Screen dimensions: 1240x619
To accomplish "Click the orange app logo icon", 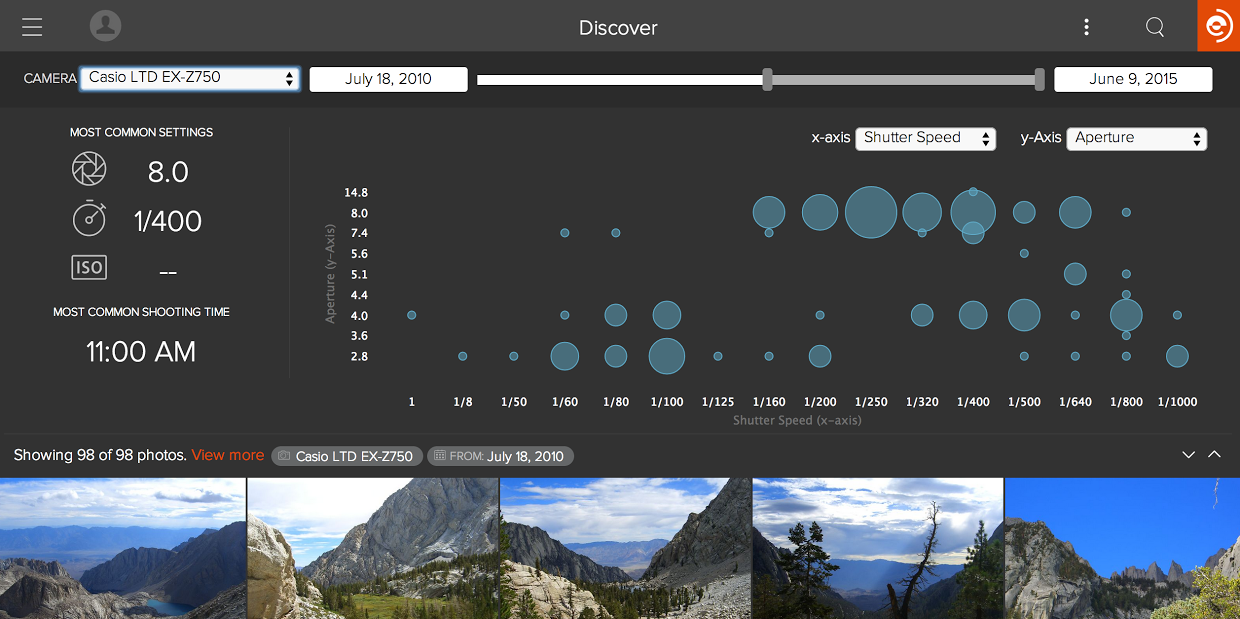I will tap(1218, 26).
